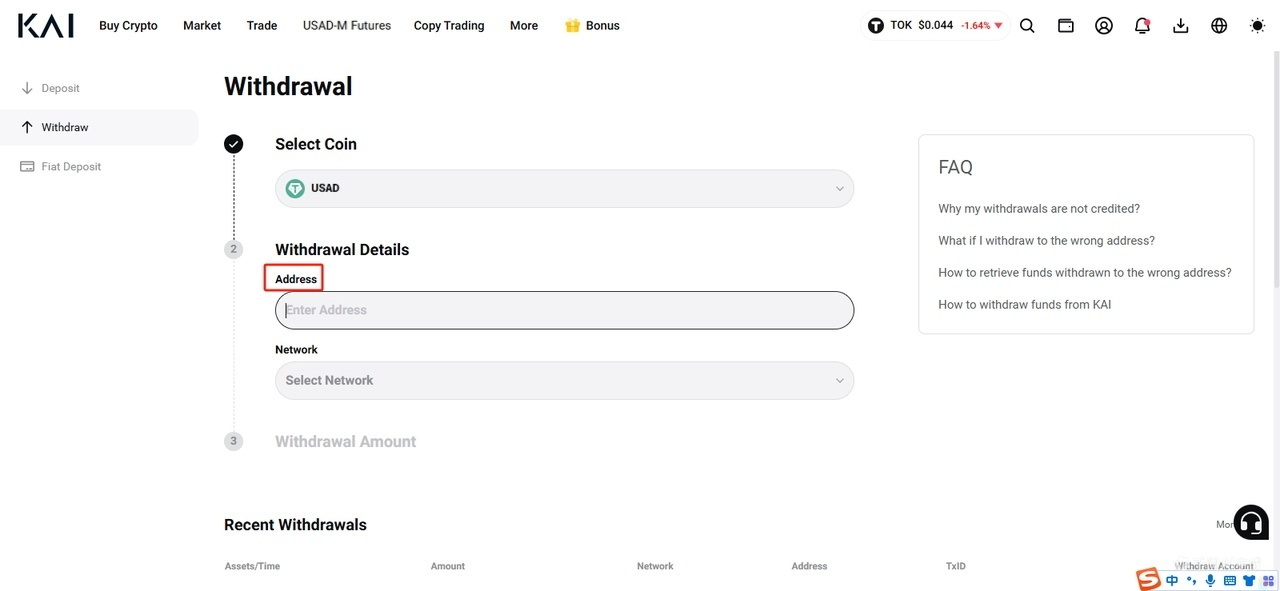This screenshot has height=591, width=1280.
Task: Toggle the light/dark theme sun icon
Action: point(1258,26)
